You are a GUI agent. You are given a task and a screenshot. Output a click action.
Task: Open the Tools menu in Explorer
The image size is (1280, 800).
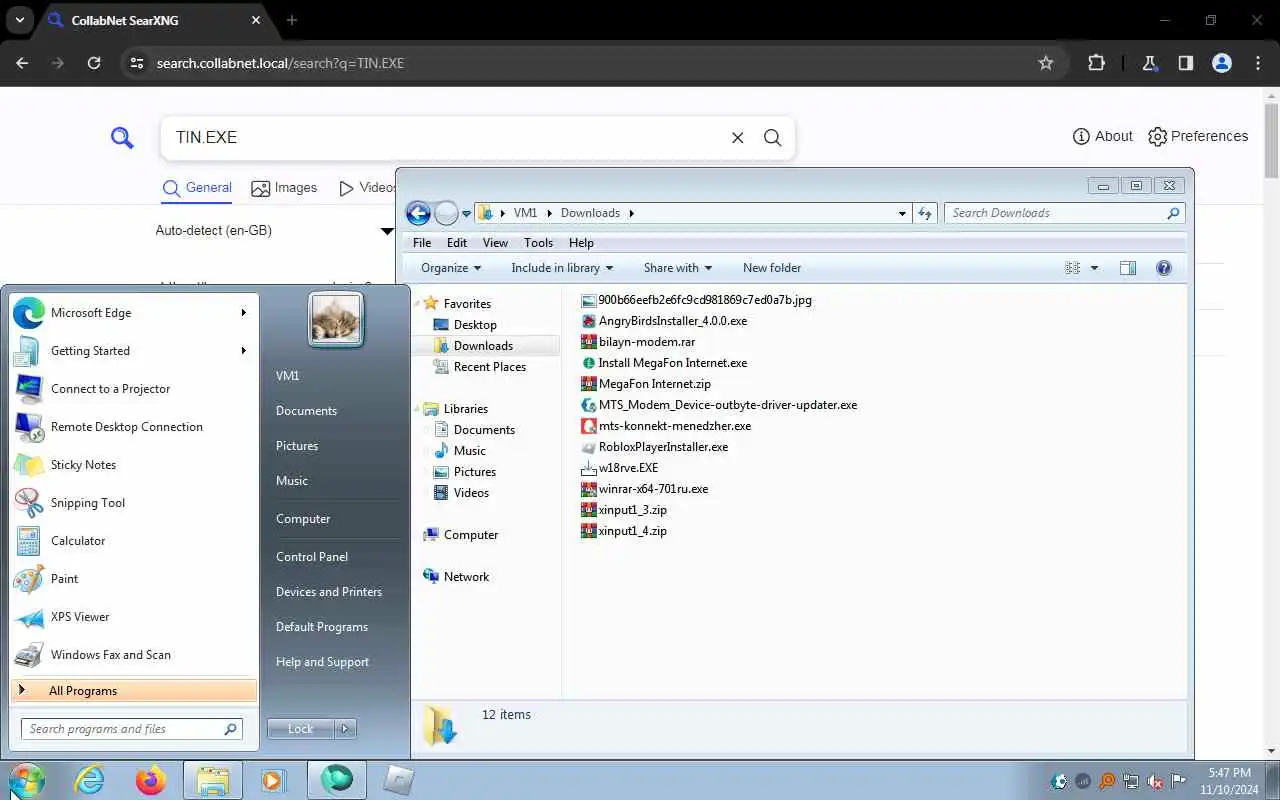tap(538, 243)
